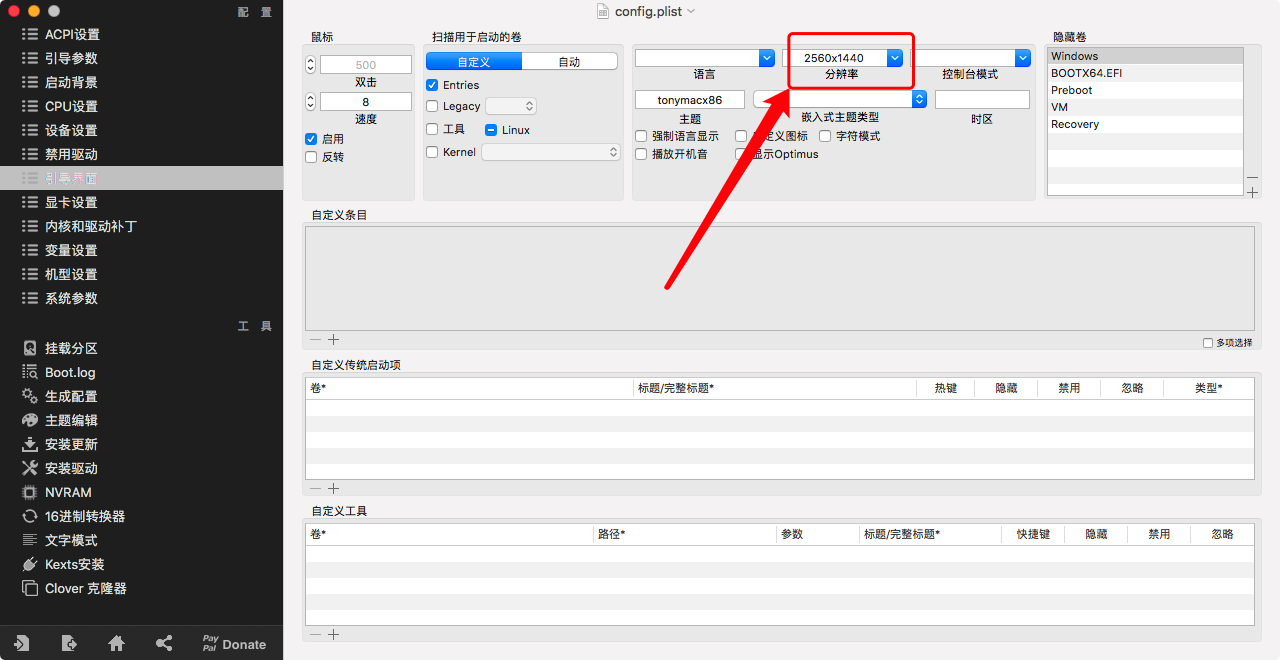
Task: Add a hidden volume with plus button
Action: tap(1252, 193)
